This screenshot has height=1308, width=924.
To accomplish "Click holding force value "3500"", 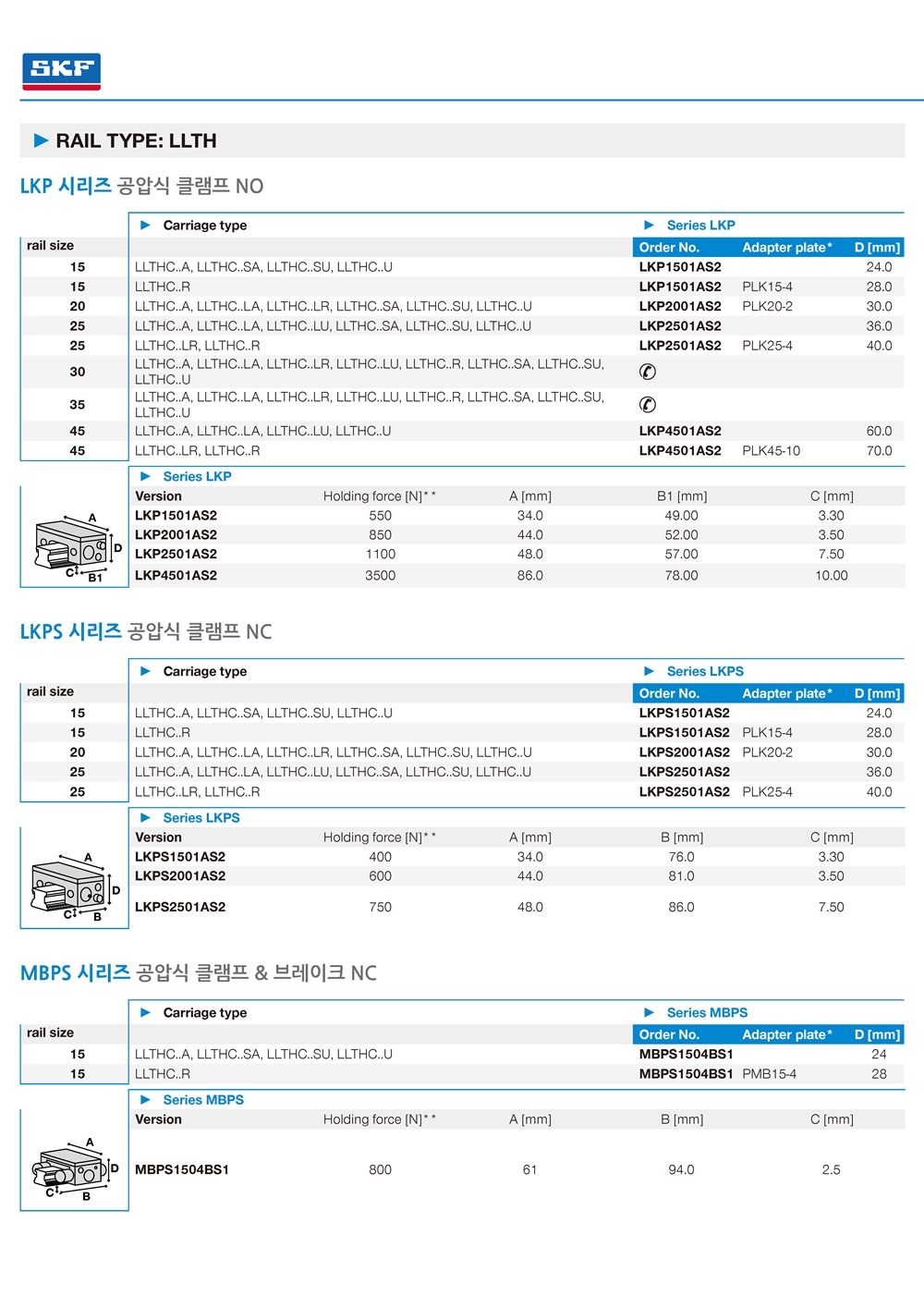I will pyautogui.click(x=380, y=575).
